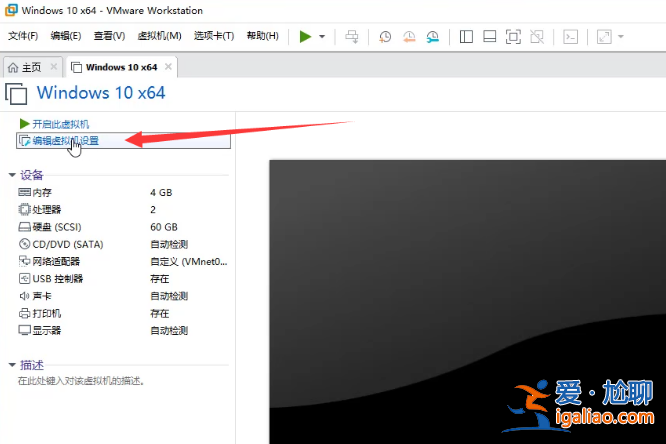Viewport: 666px width, 444px height.
Task: Open the 帮助(H) menu
Action: 262,36
